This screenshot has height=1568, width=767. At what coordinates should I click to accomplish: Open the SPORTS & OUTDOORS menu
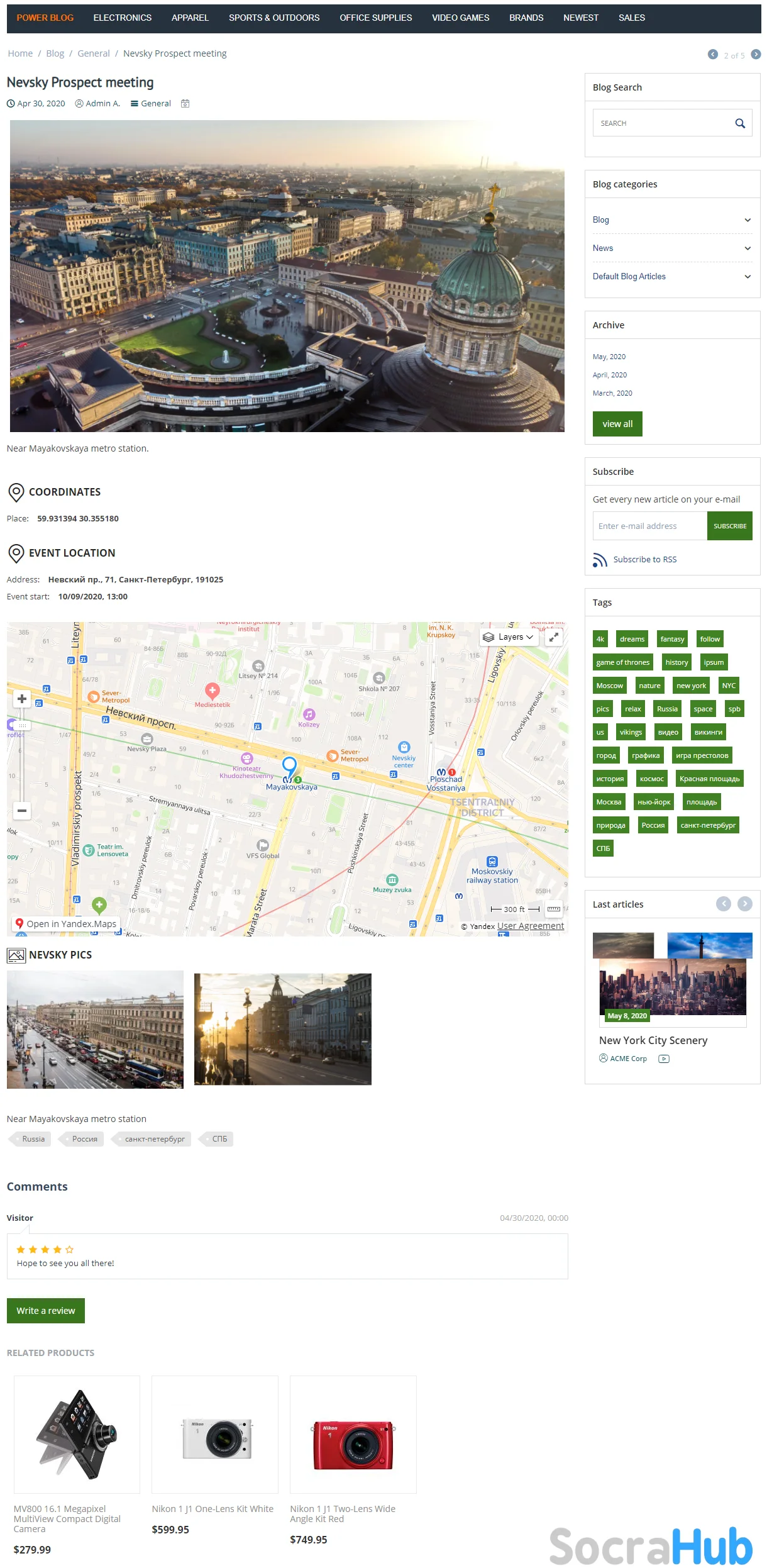274,18
